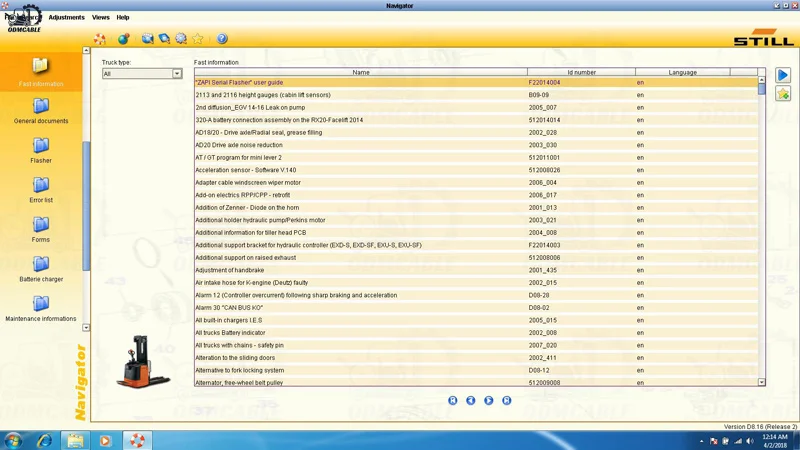Viewport: 800px width, 450px height.
Task: Expand the Truck type dropdown
Action: pos(177,74)
